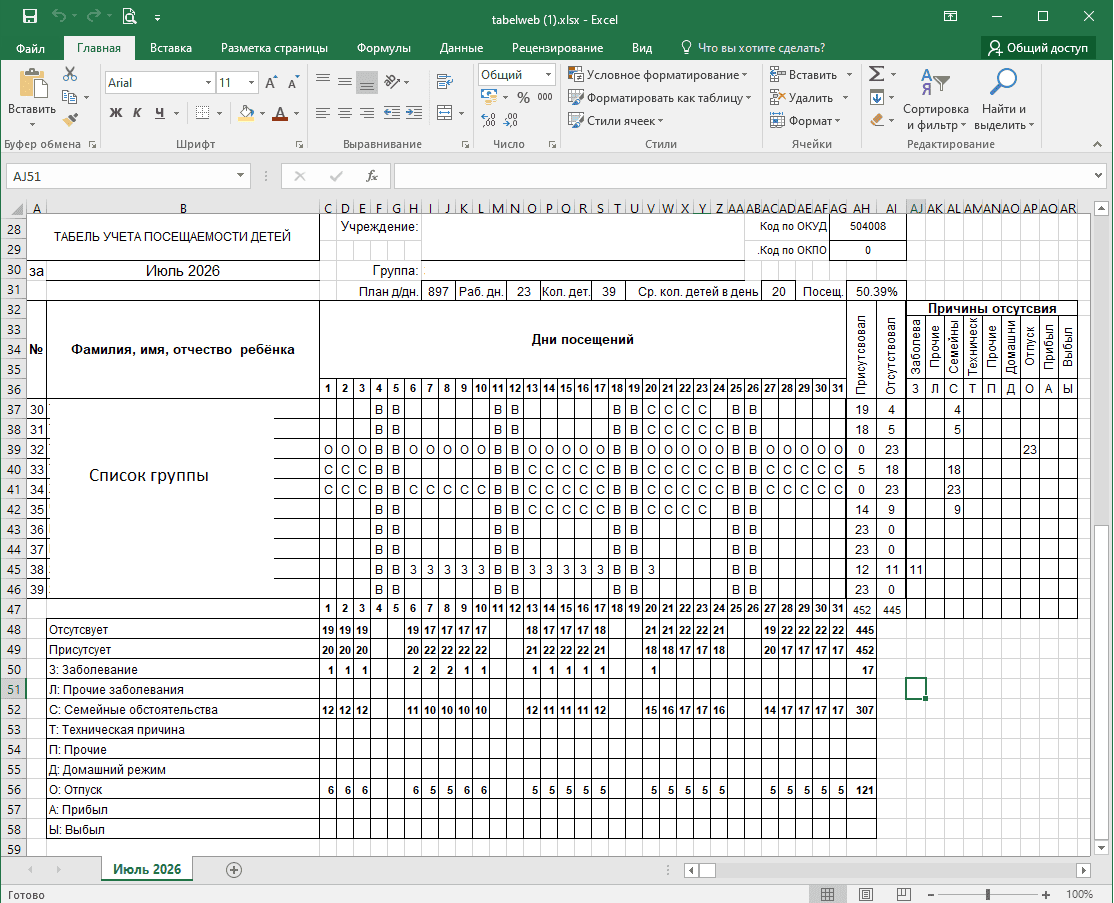Open the Insert Function fx button
The image size is (1114, 903).
(x=372, y=175)
